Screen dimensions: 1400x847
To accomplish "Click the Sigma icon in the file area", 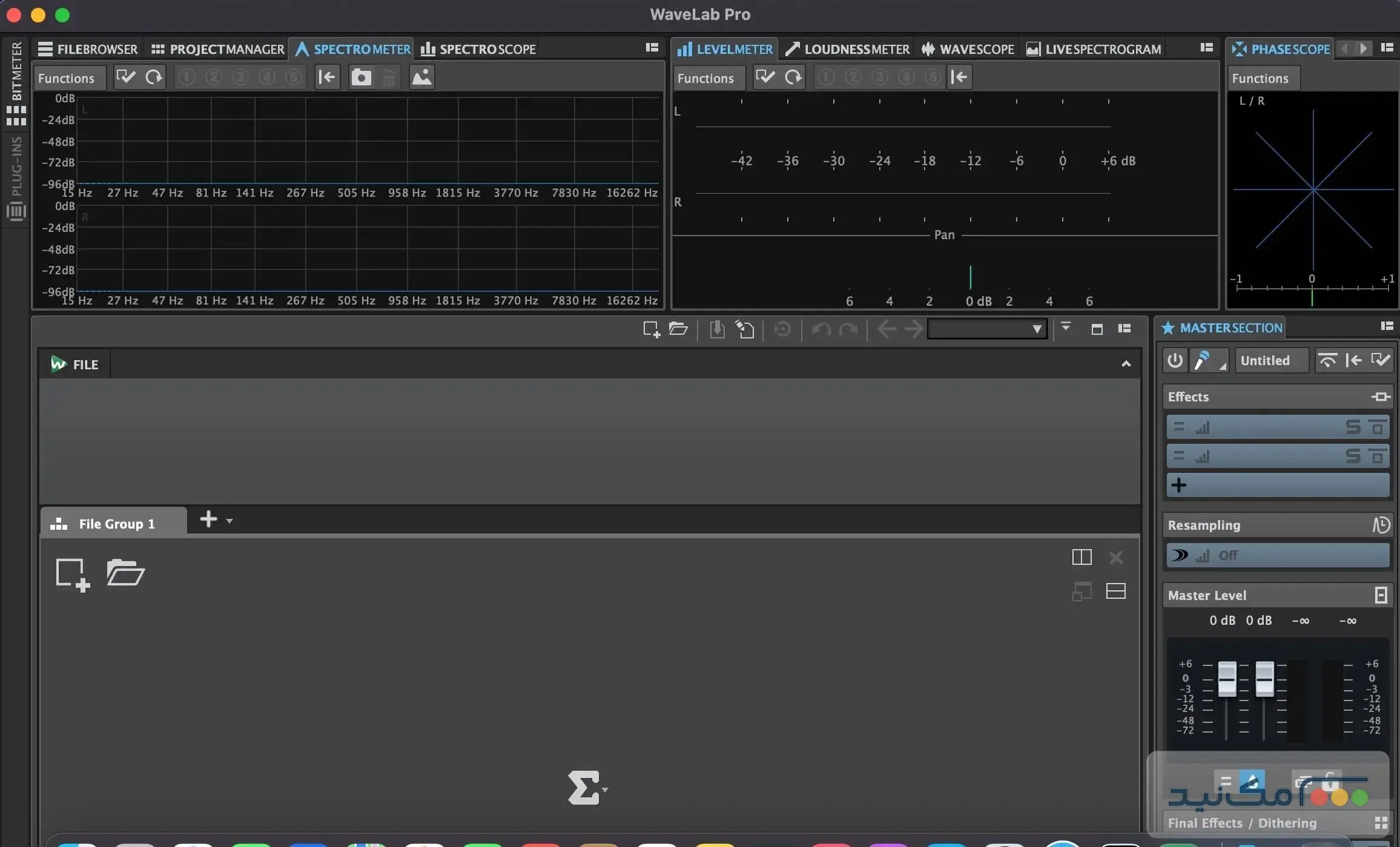I will pos(584,788).
